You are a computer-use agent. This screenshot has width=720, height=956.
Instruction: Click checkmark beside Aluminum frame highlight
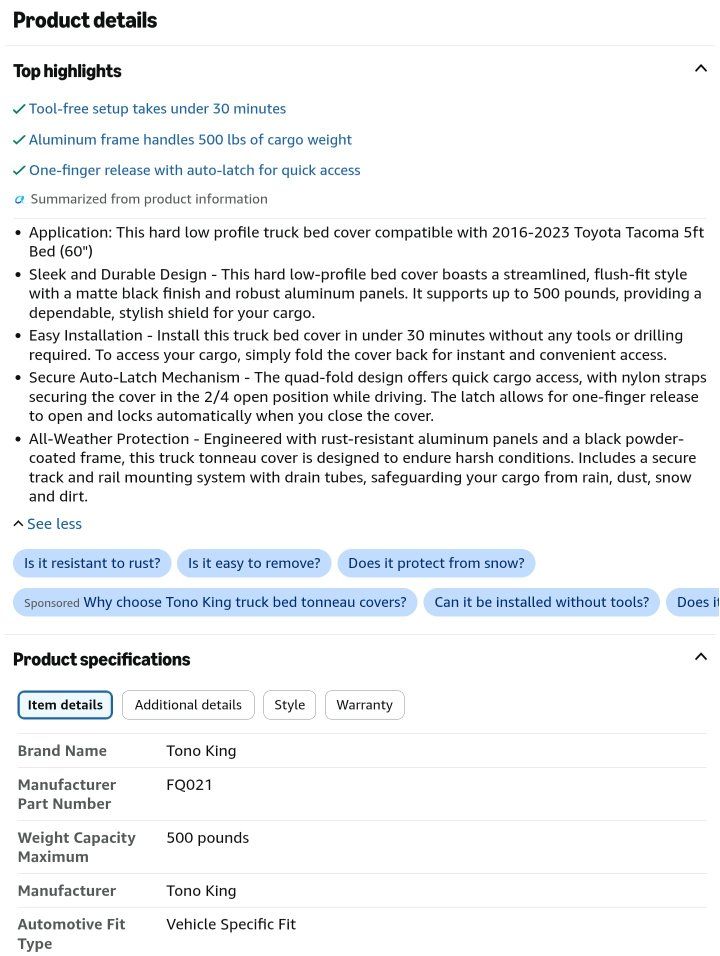point(19,140)
